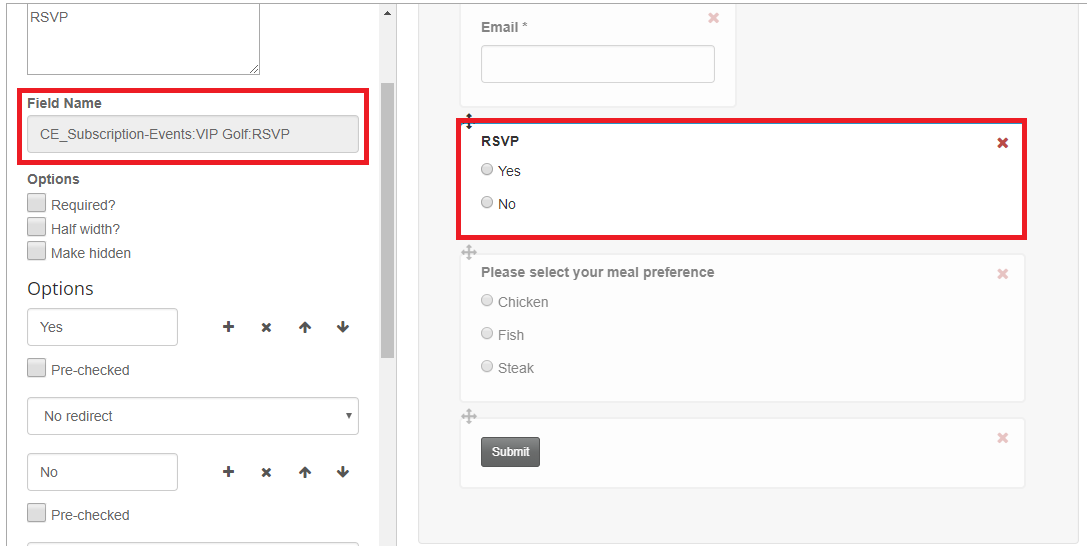
Task: Delete the Submit button block
Action: pos(1002,438)
